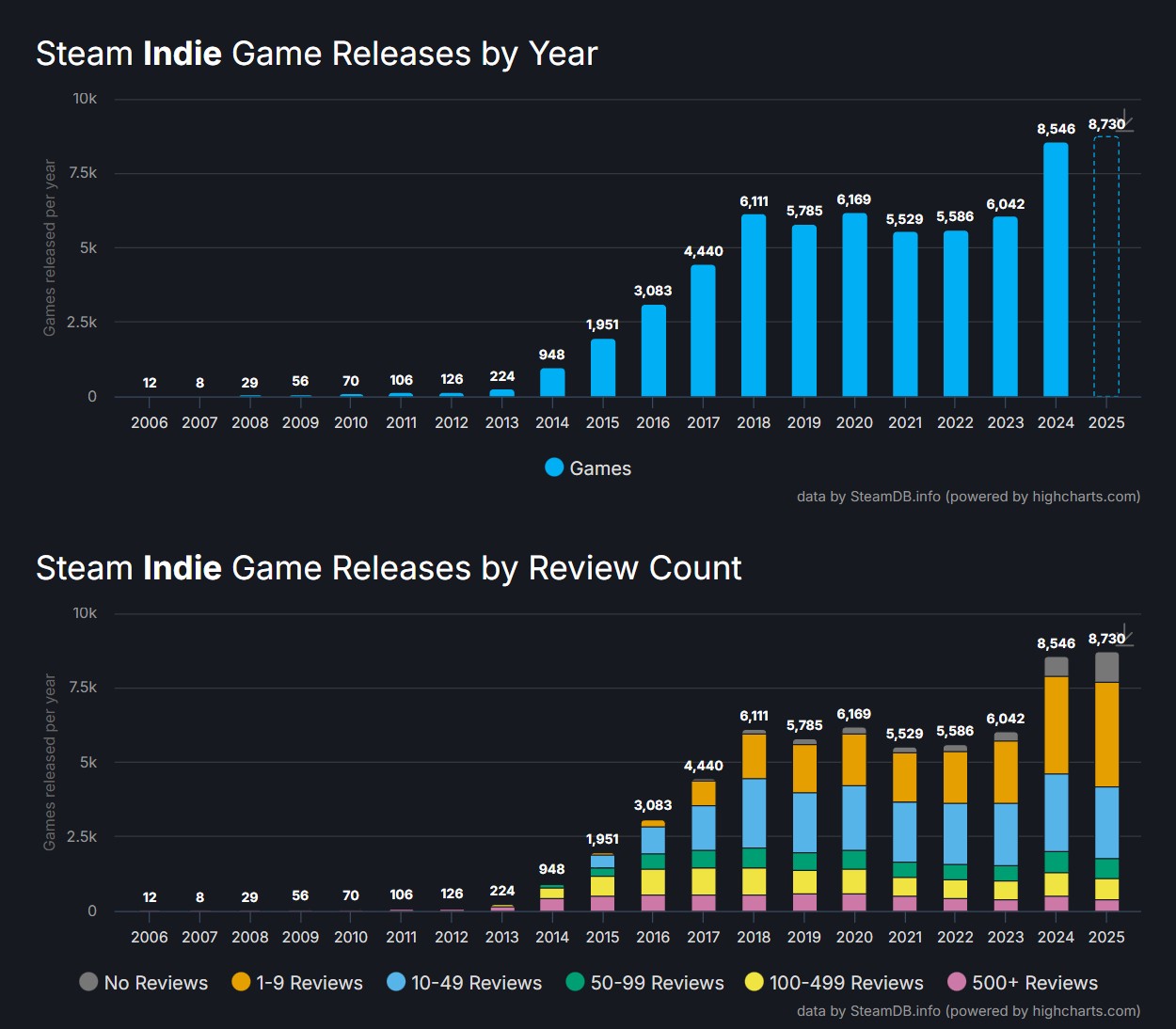1176x1029 pixels.
Task: Click the gray No Reviews segment of 2025 stacked bar
Action: click(x=1106, y=667)
